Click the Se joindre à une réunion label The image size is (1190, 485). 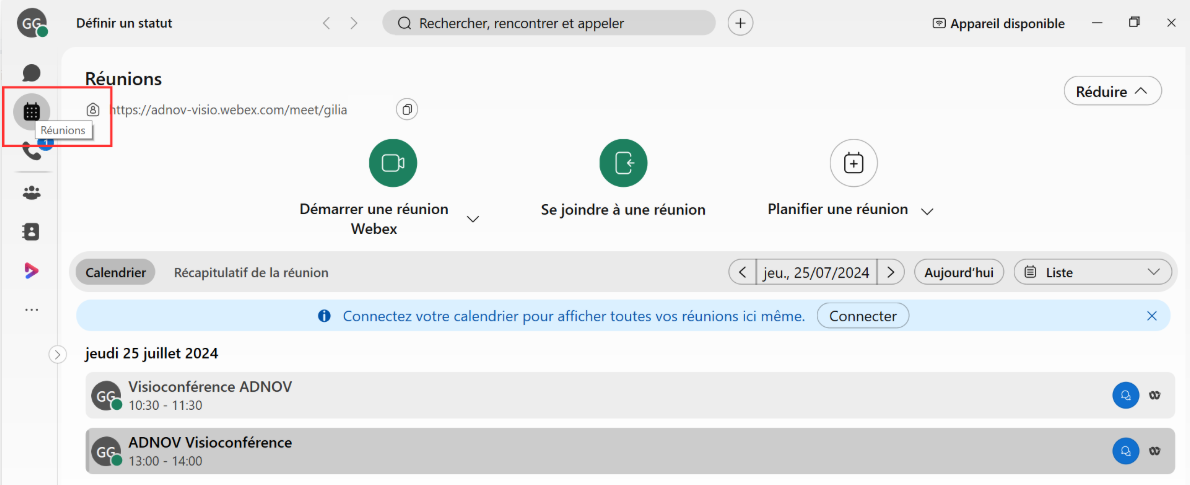click(623, 210)
